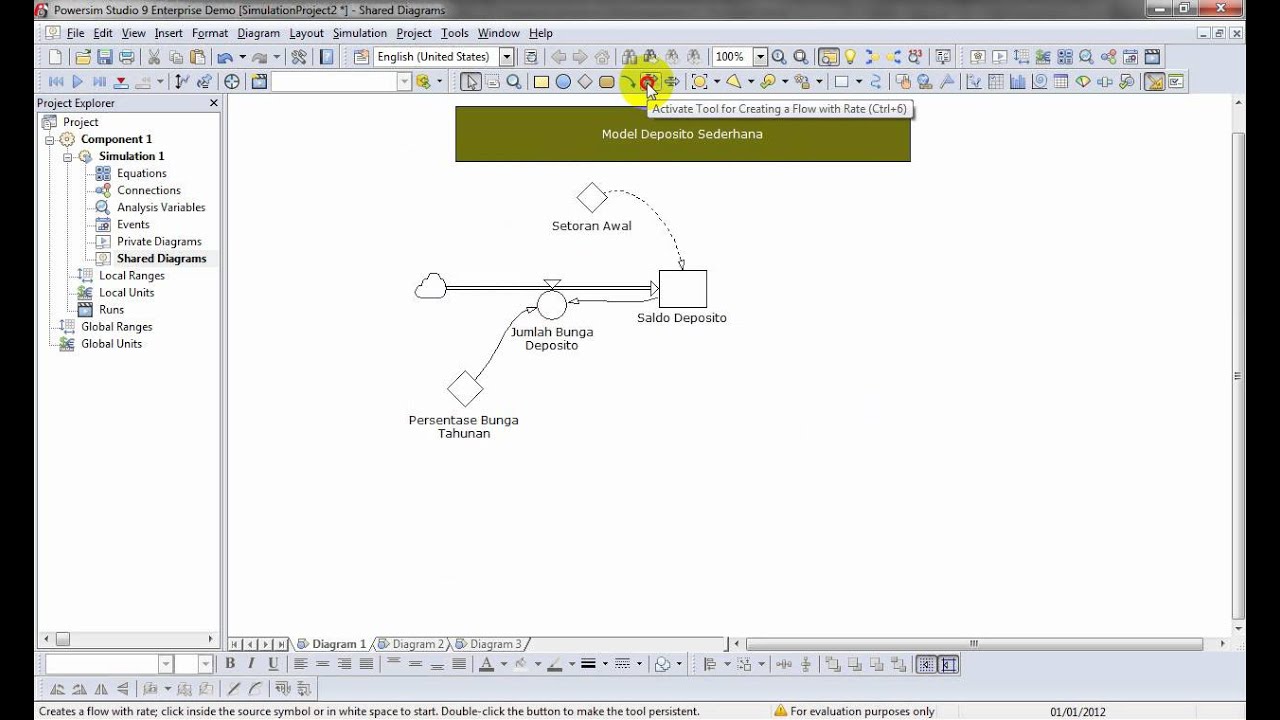Print using the printer icon
The width and height of the screenshot is (1280, 720).
point(127,57)
